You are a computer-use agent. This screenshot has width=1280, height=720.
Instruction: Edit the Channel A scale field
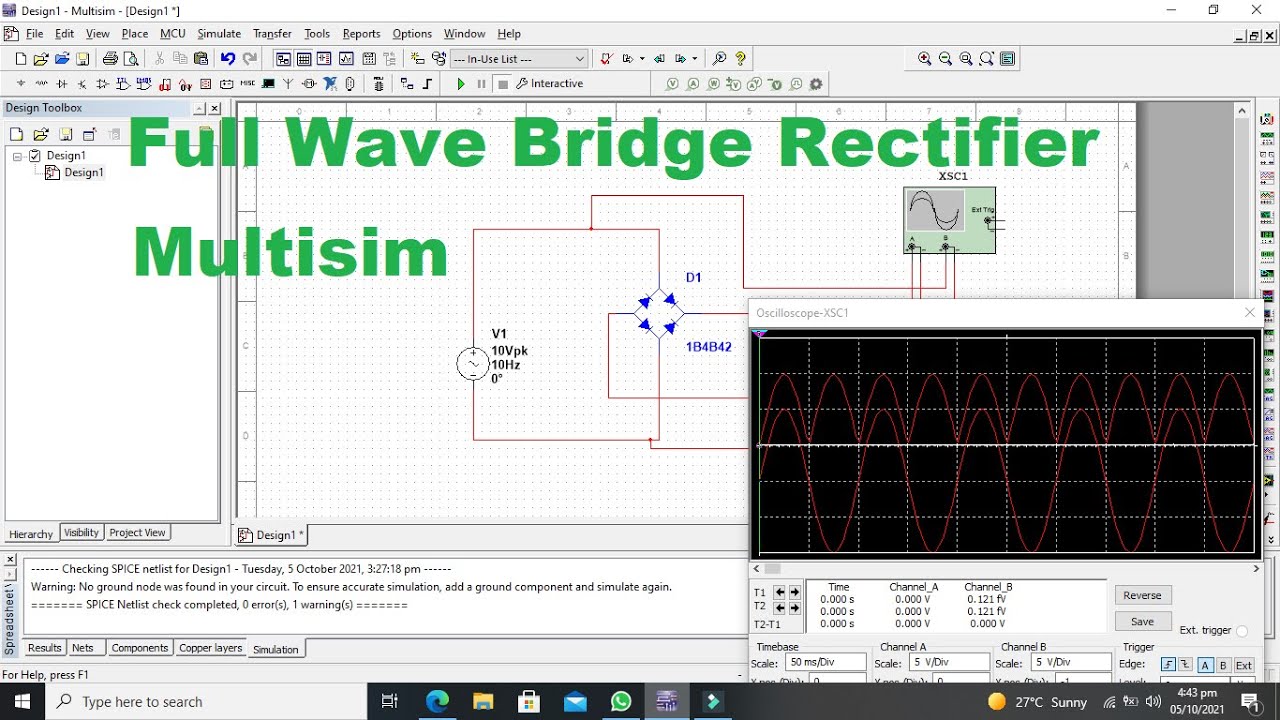pos(949,662)
